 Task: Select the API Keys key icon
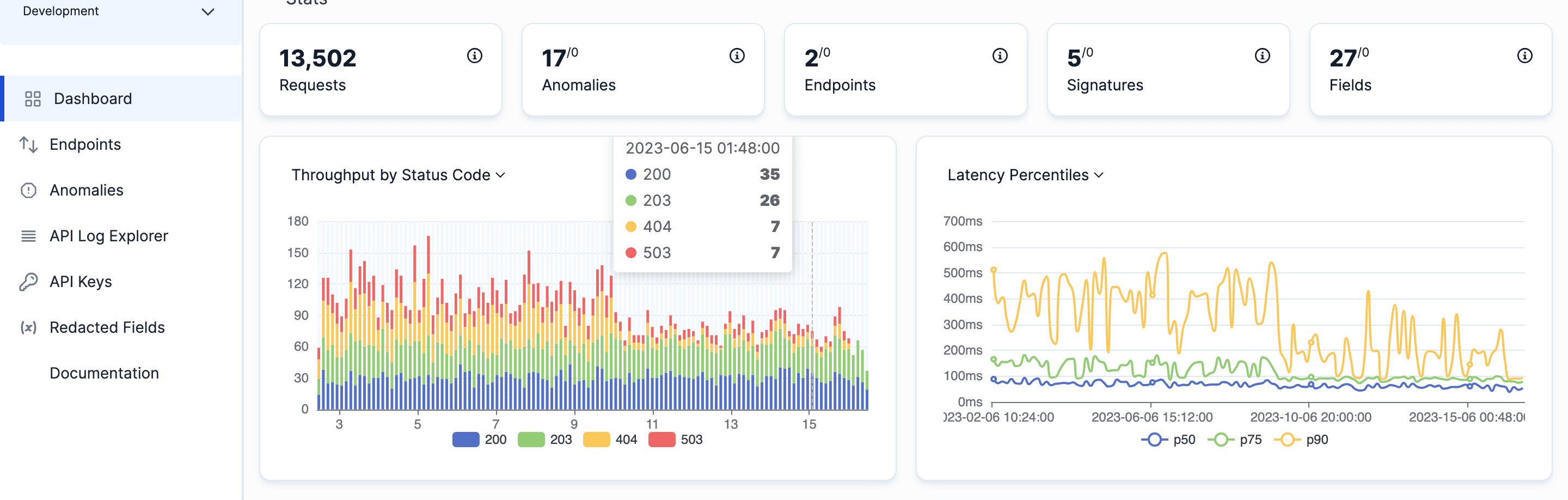[x=29, y=281]
